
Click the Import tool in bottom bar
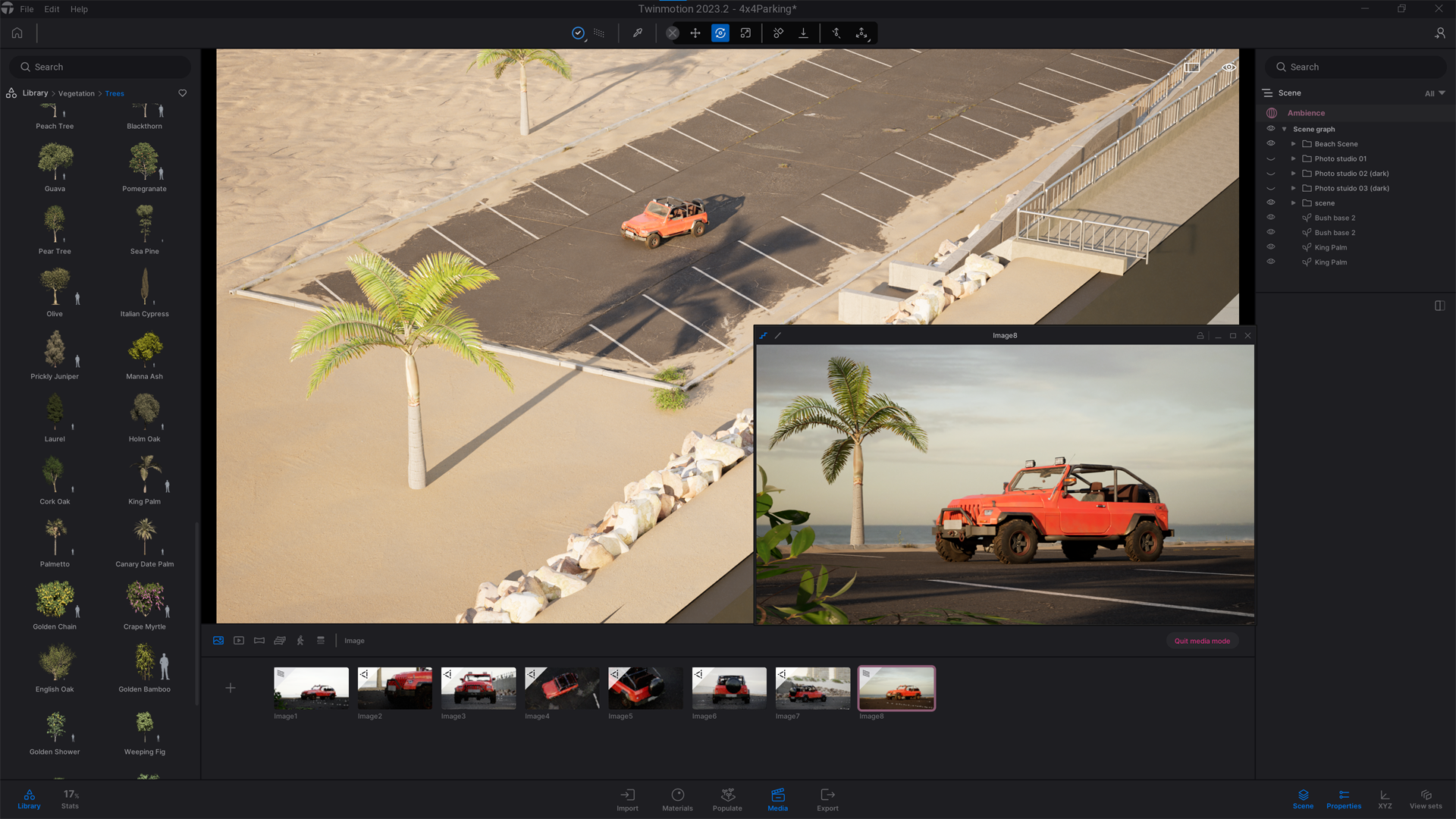[628, 798]
